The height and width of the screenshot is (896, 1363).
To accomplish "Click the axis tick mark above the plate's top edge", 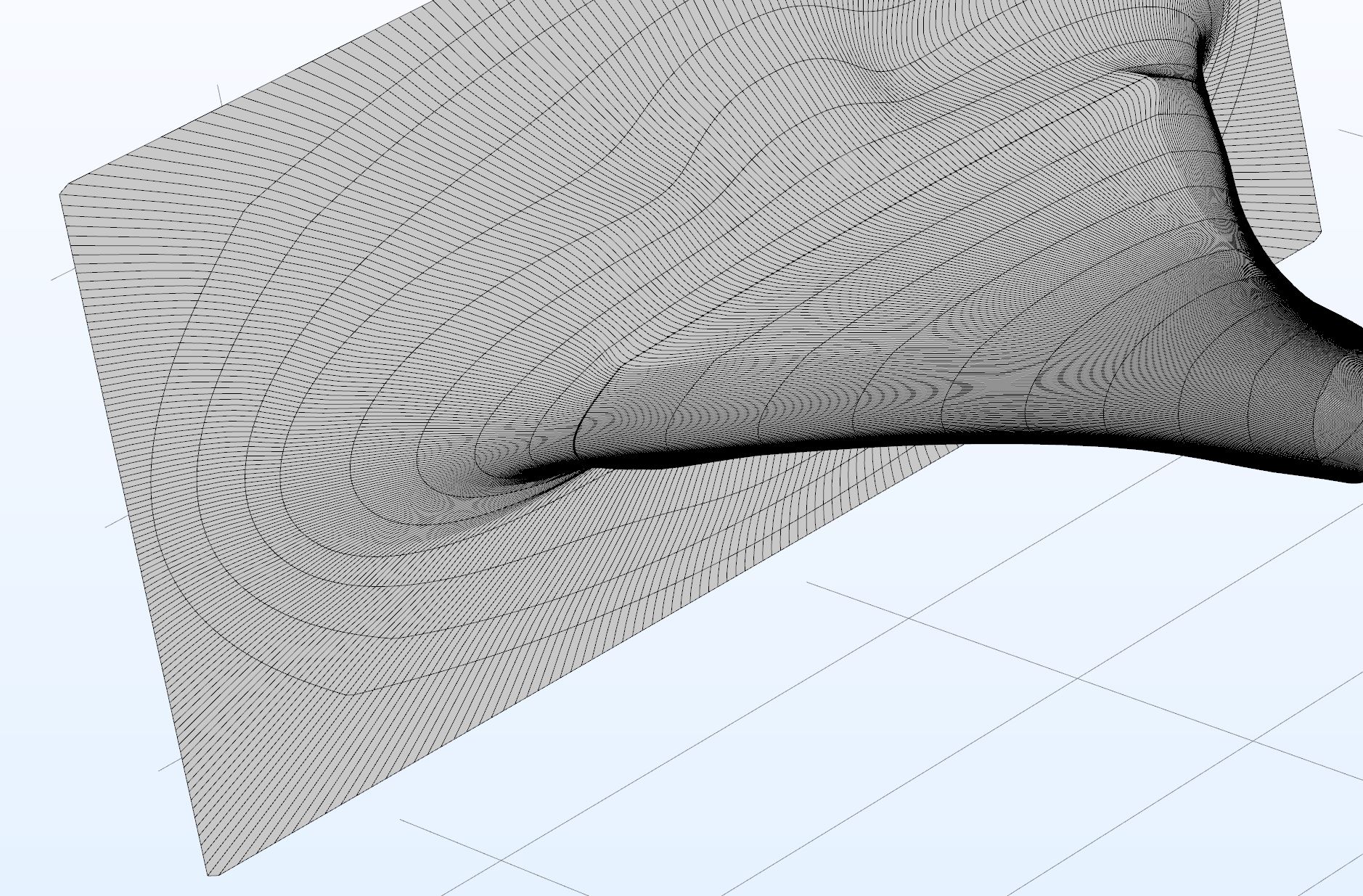I will (x=220, y=95).
